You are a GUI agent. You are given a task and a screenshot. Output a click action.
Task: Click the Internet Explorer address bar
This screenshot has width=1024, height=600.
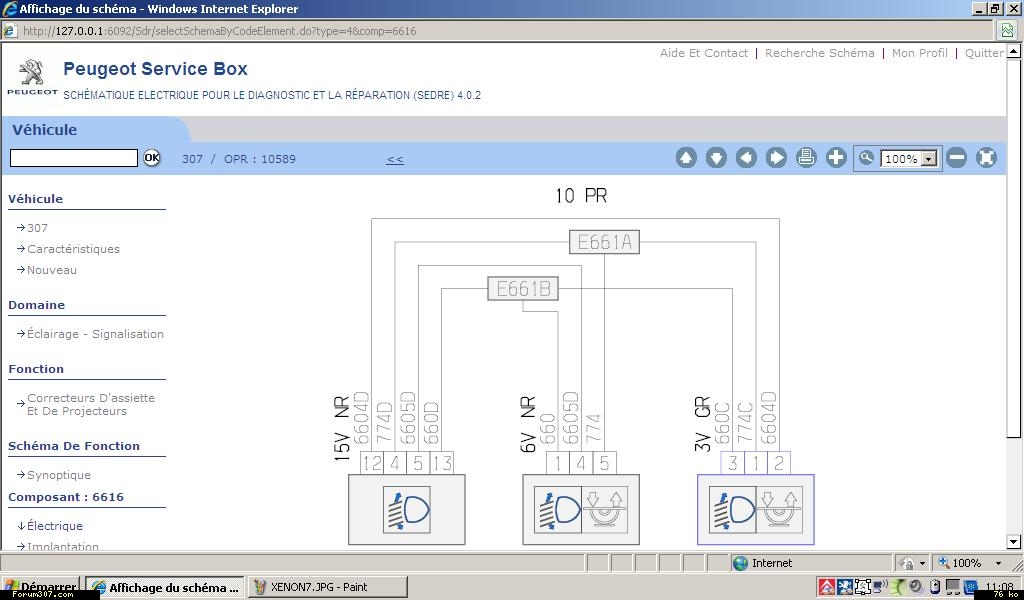500,31
